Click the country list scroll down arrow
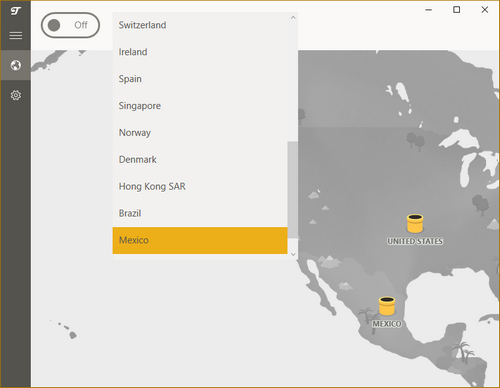Screen dimensions: 500x388 click(293, 254)
